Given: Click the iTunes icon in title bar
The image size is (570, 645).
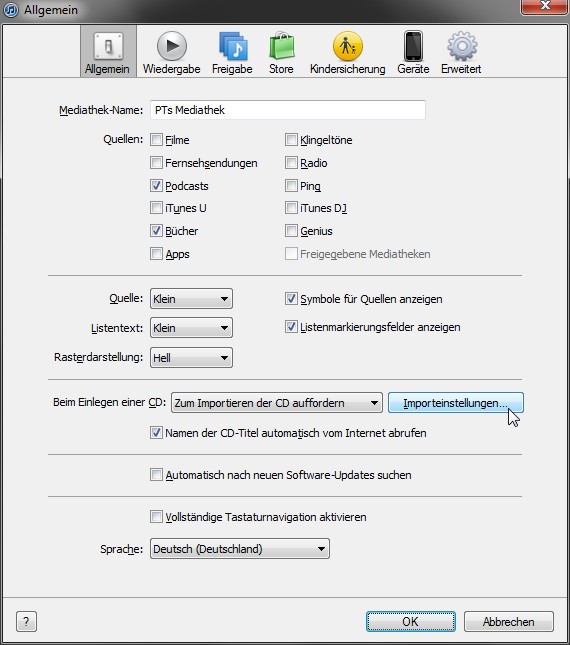Looking at the screenshot, I should click(11, 10).
